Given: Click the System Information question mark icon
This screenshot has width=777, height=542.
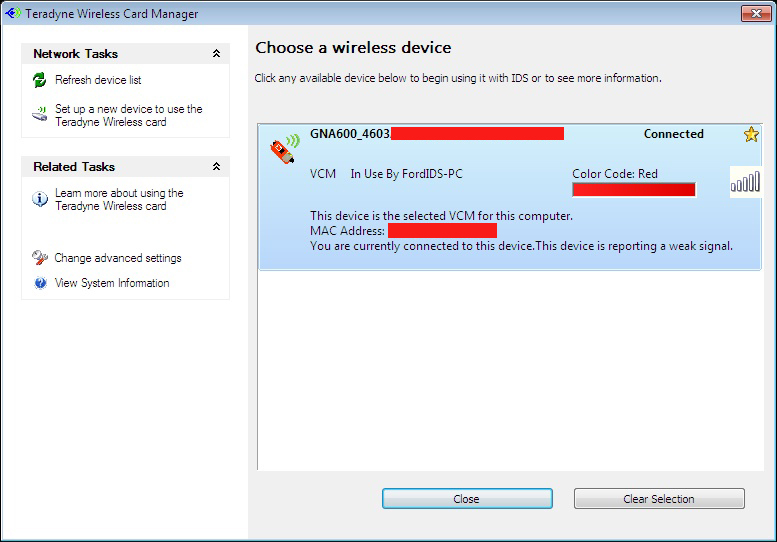Looking at the screenshot, I should pos(40,283).
